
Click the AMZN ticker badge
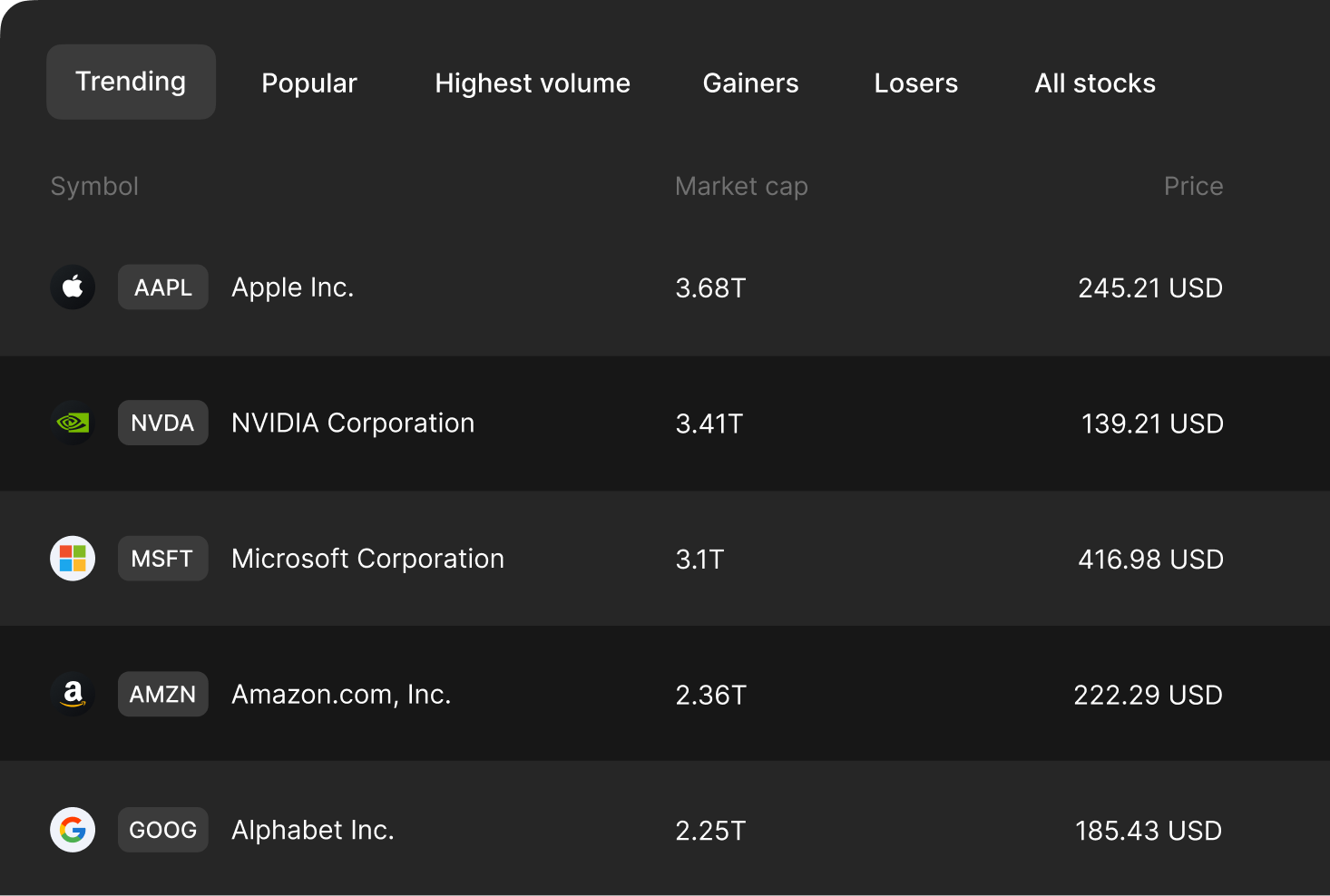163,694
